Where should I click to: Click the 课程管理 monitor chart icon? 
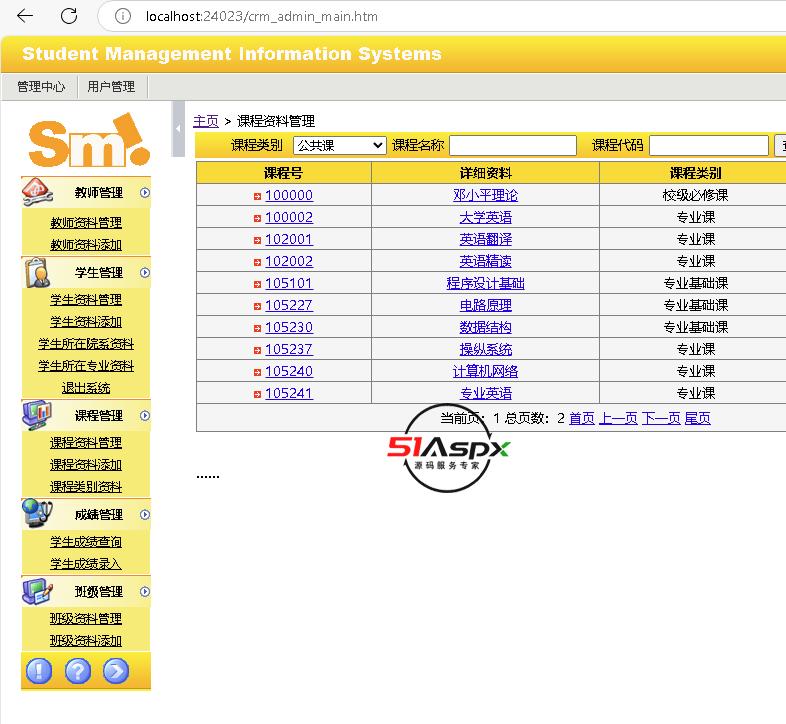pyautogui.click(x=37, y=415)
